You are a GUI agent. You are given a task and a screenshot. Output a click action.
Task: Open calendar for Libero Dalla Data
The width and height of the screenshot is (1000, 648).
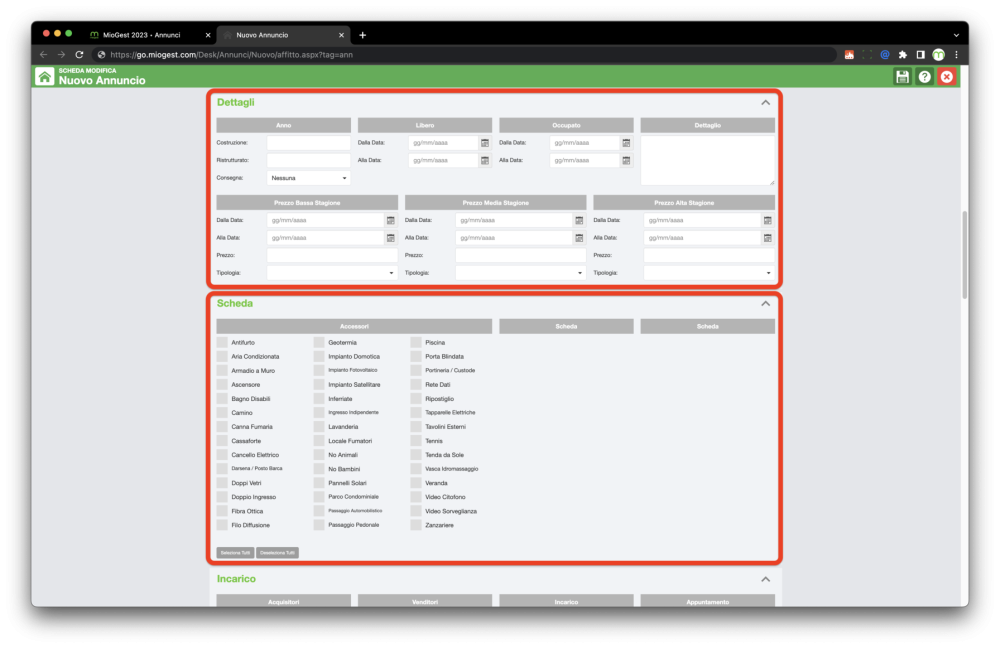tap(485, 143)
